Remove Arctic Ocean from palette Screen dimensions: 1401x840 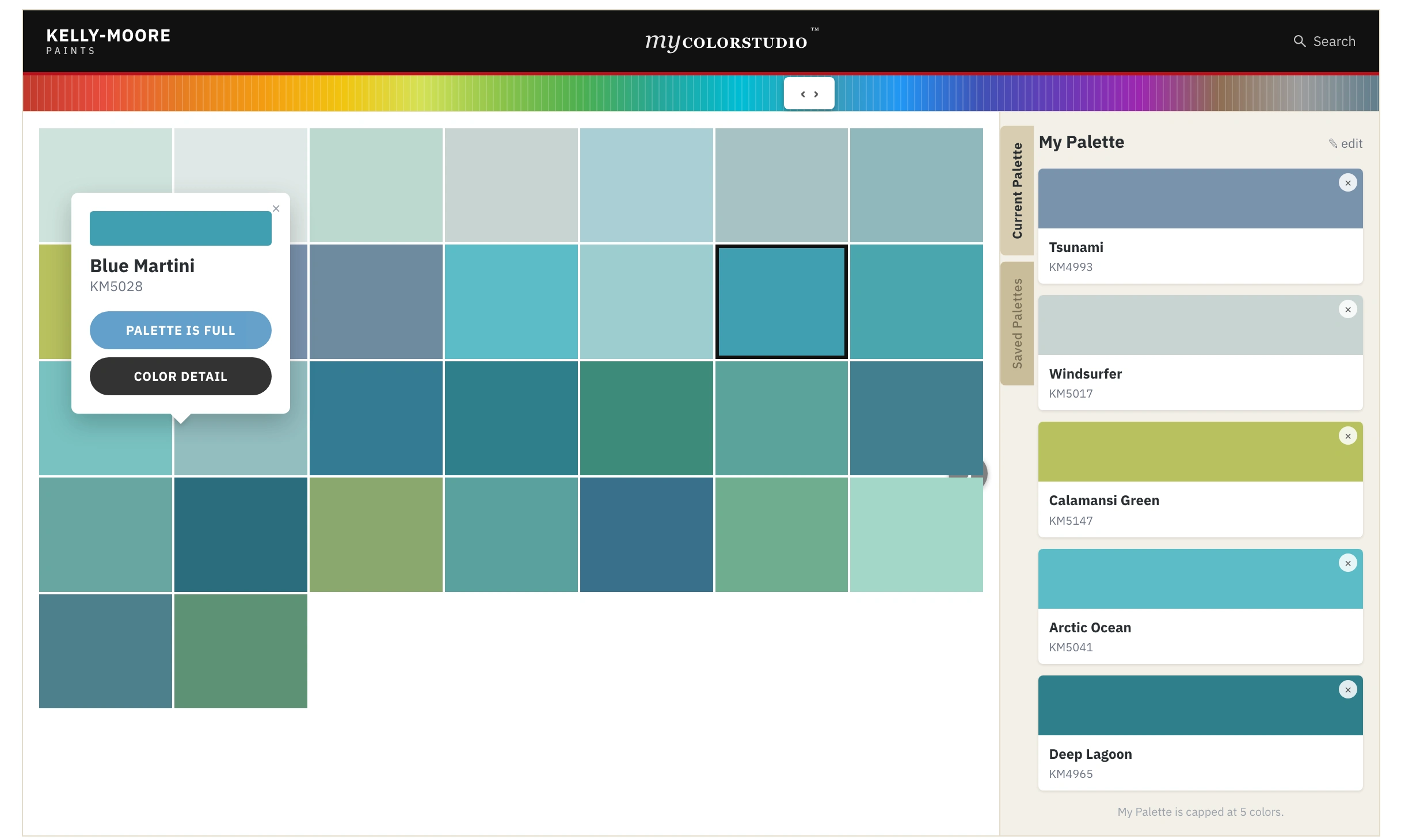[1347, 563]
